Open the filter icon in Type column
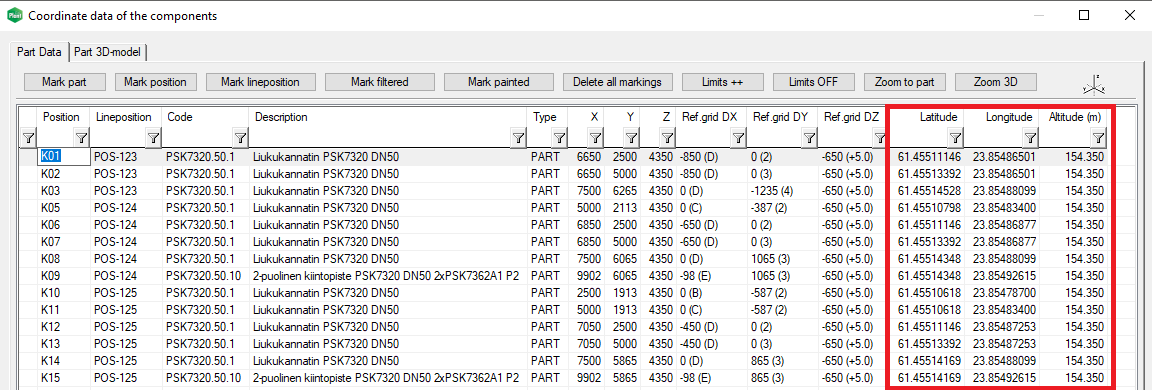 [x=559, y=137]
